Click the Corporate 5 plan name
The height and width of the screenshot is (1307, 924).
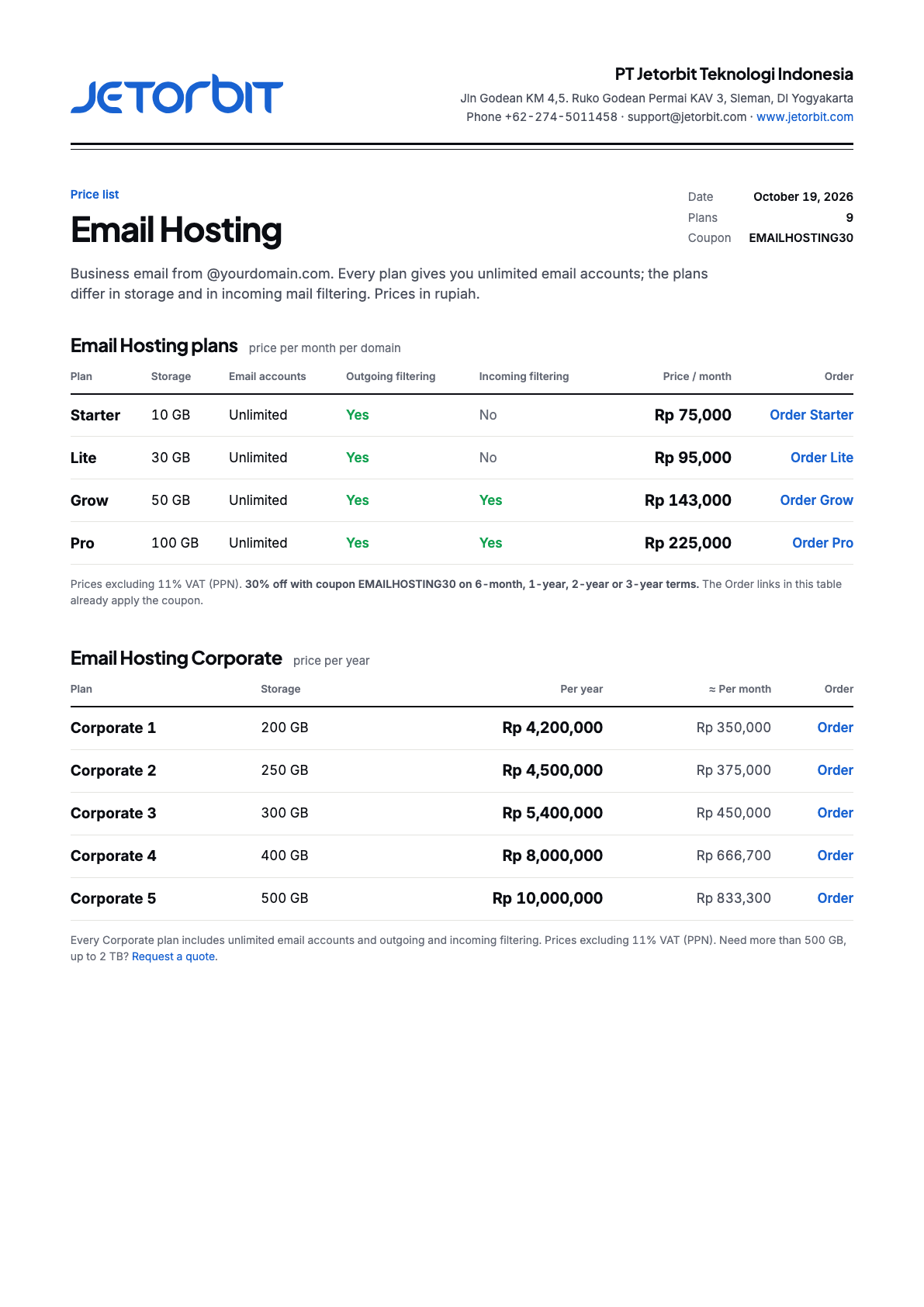[x=113, y=898]
